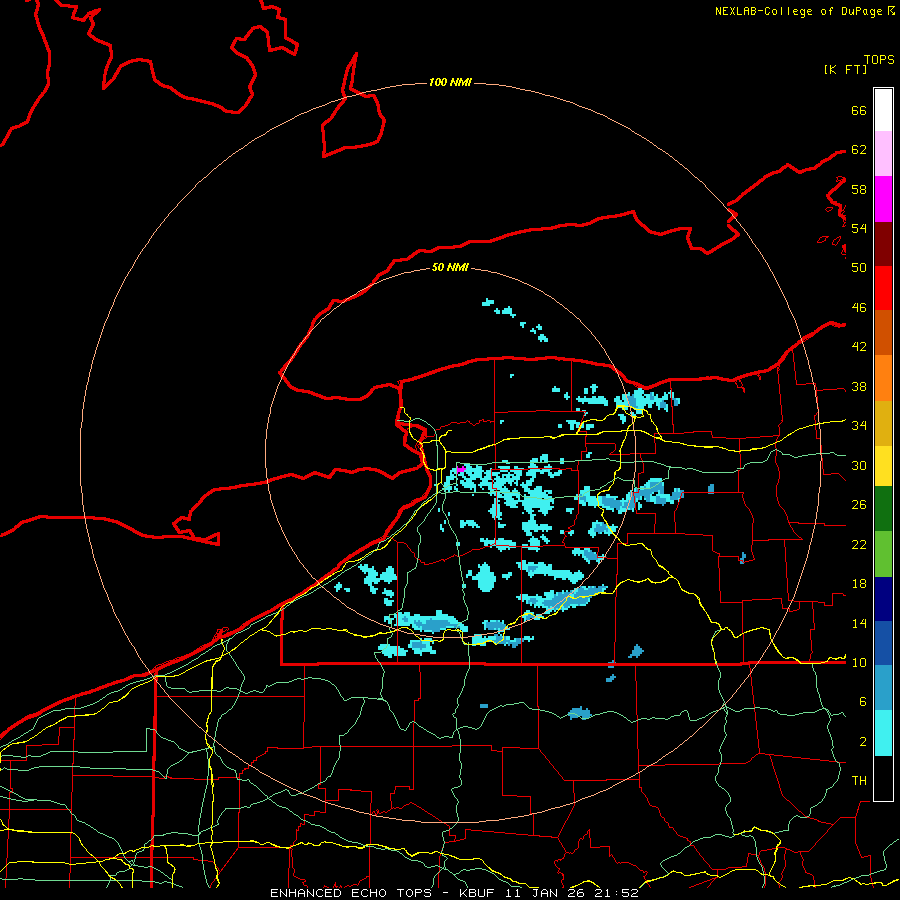
Task: Click the dark maroon legend swatch
Action: point(883,244)
